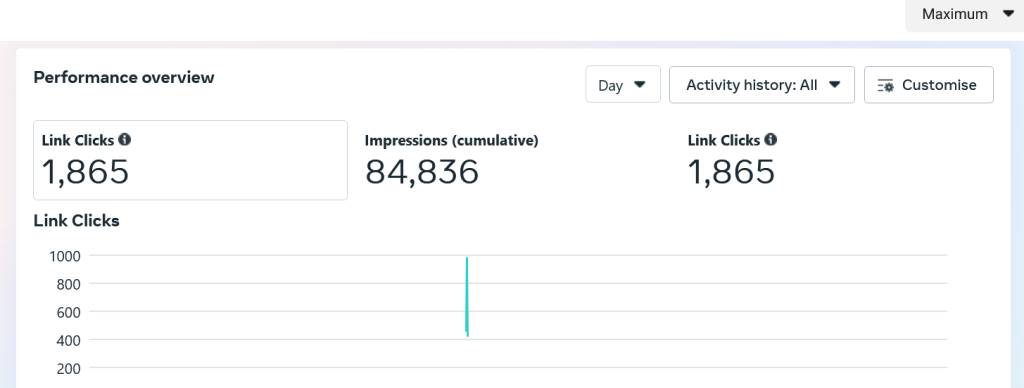1024x388 pixels.
Task: Click the 1,865 value in outlined card
Action: coord(86,172)
